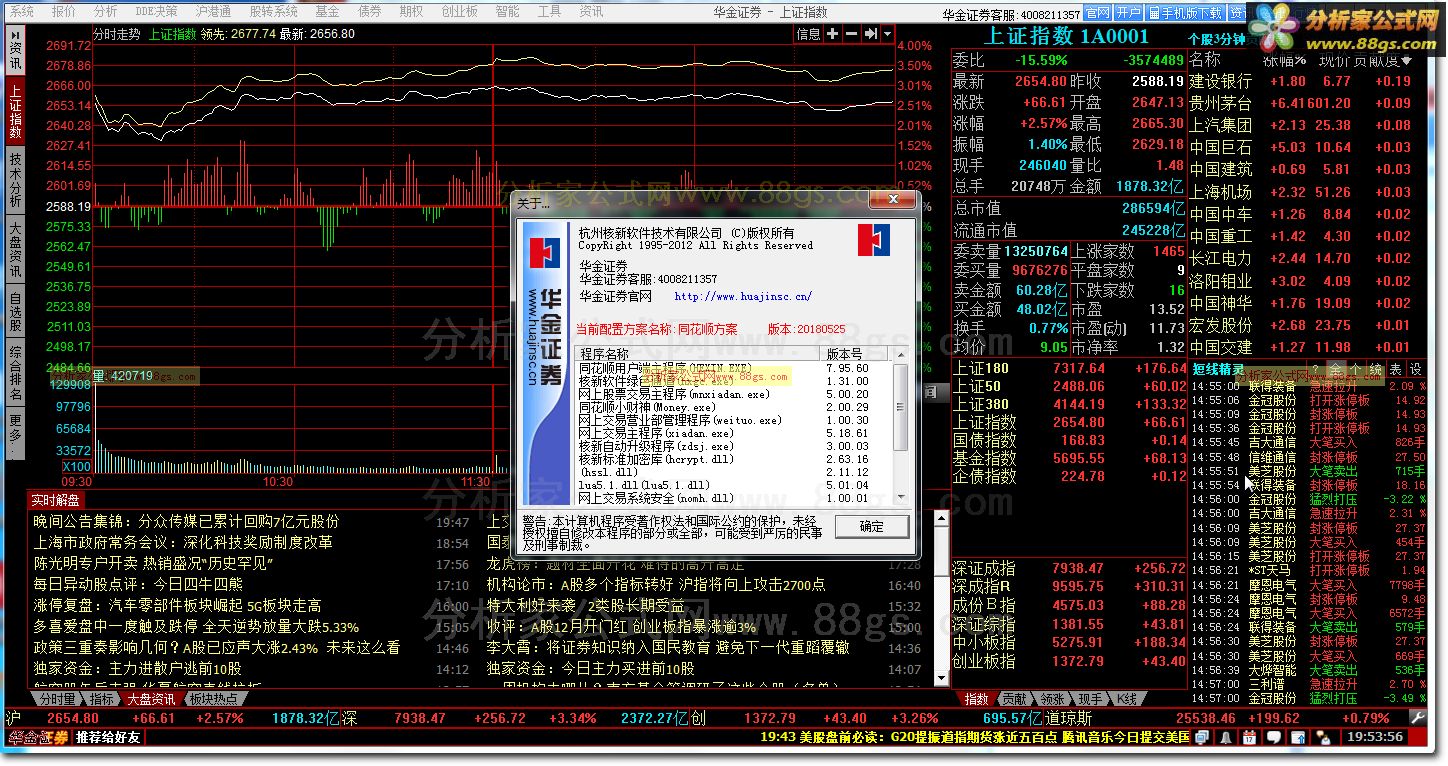Switch to the 贡献 tab
This screenshot has width=1448, height=766.
1014,698
